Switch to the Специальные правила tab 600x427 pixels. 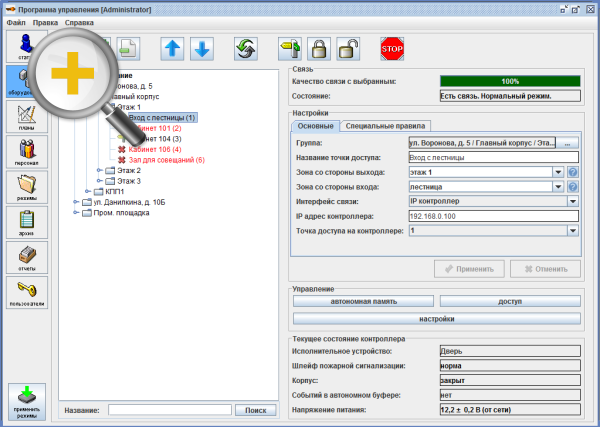click(x=385, y=126)
